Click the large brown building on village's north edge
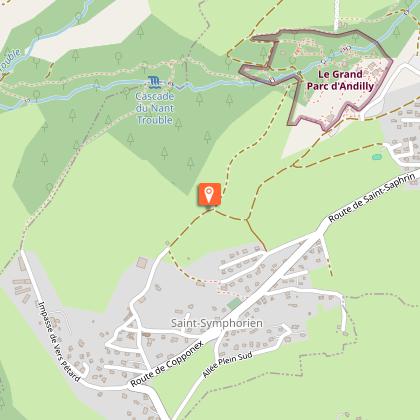This screenshot has height=420, width=420. point(141,263)
